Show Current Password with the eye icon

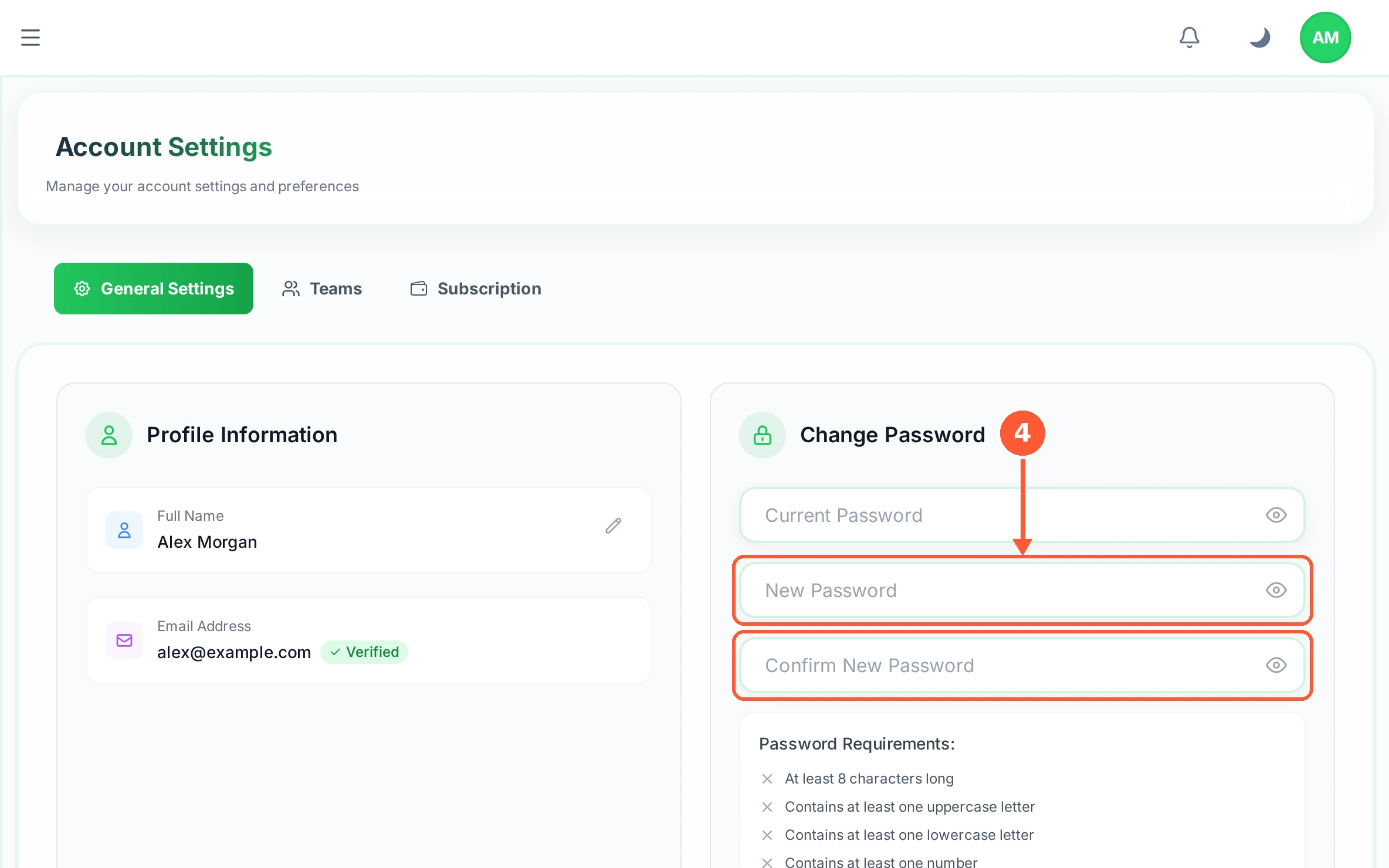click(x=1276, y=515)
